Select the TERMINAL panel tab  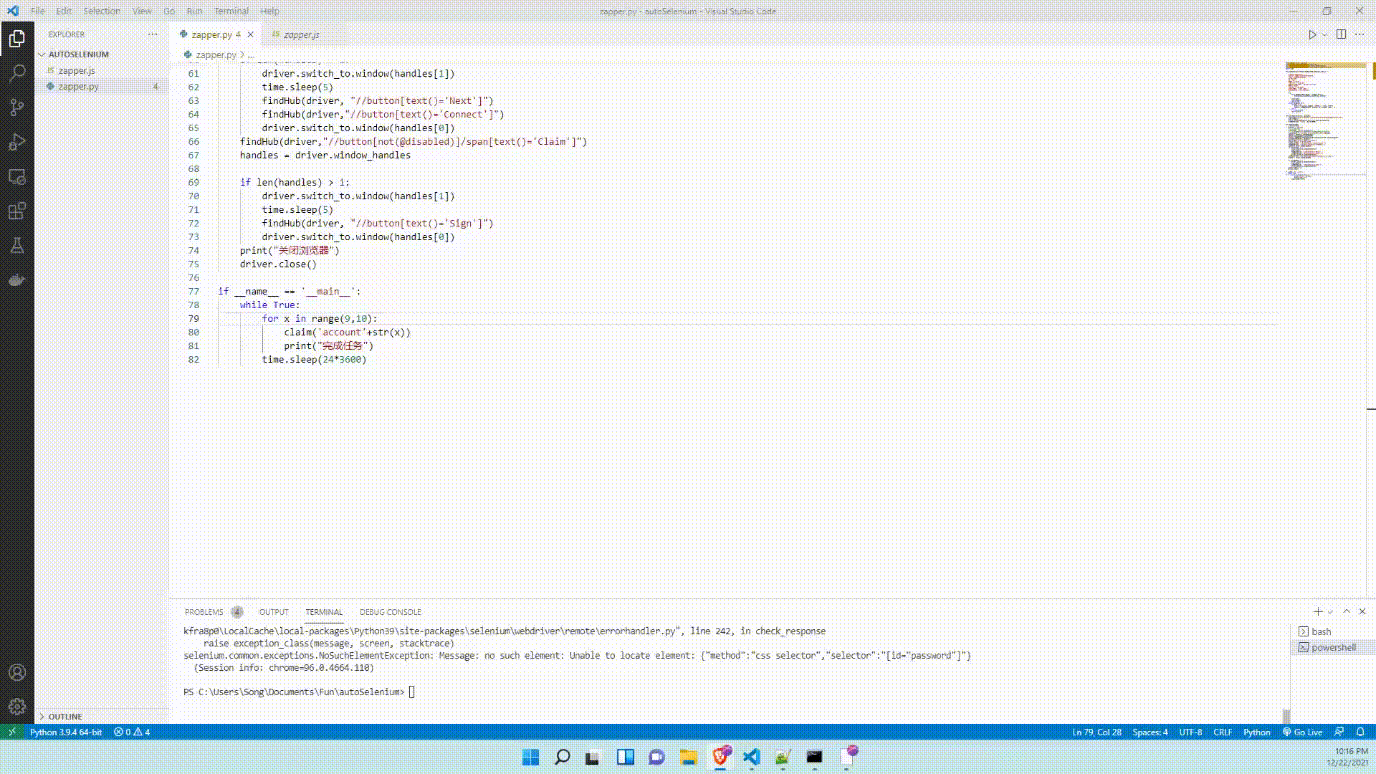tap(324, 612)
